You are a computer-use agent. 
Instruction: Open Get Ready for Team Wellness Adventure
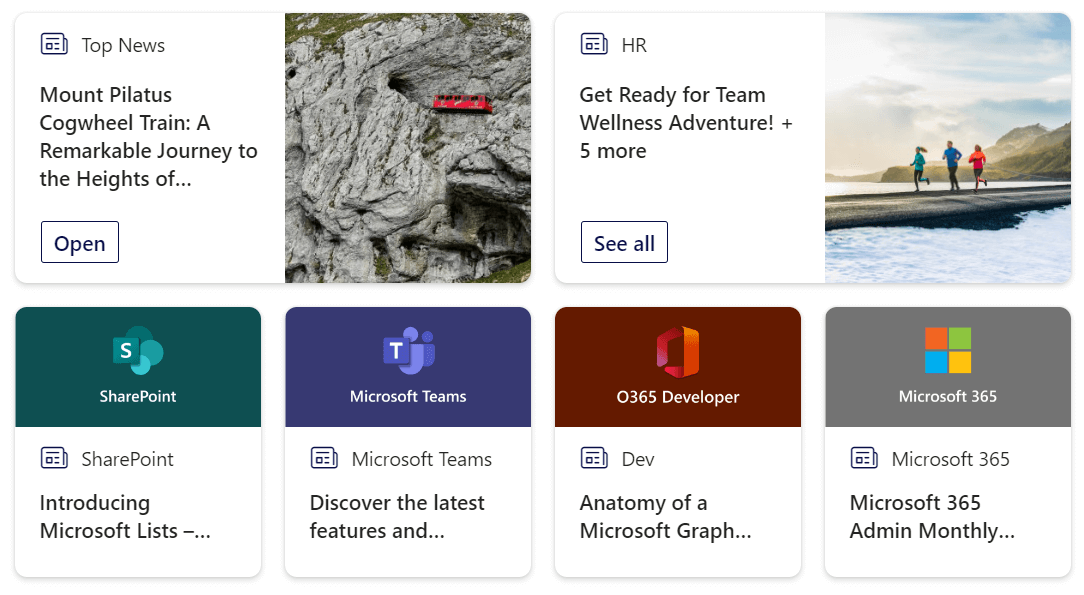coord(686,123)
